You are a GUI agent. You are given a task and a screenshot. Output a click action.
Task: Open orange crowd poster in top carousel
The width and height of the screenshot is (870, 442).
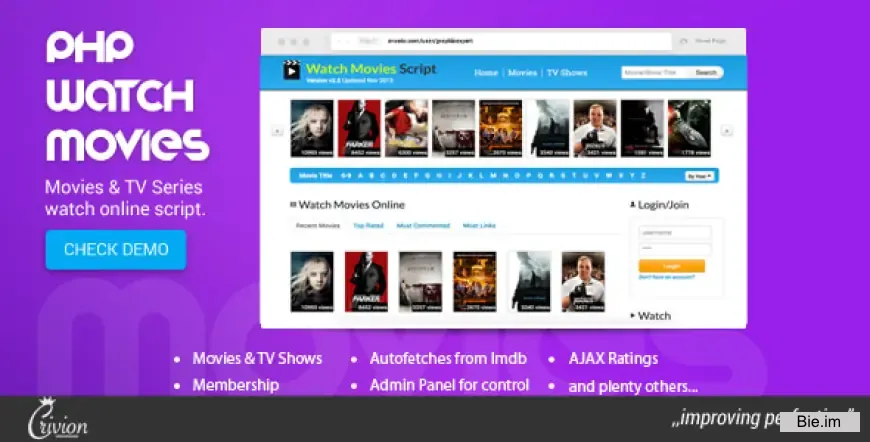click(500, 128)
